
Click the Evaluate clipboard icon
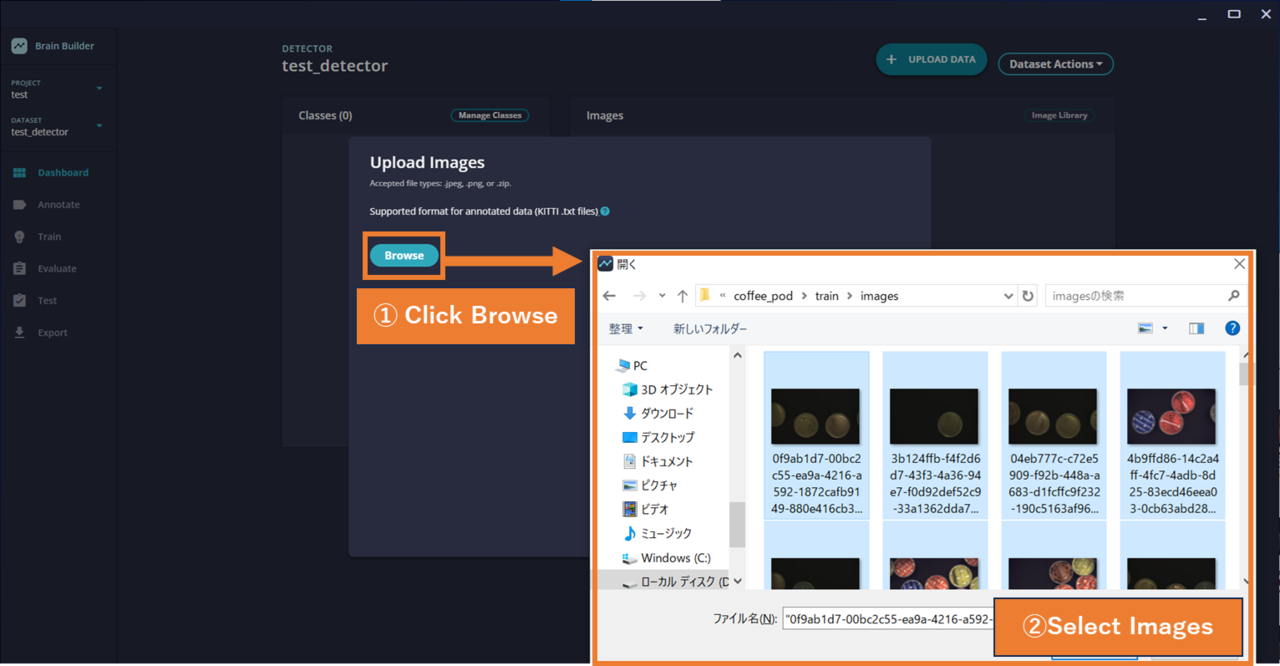19,269
